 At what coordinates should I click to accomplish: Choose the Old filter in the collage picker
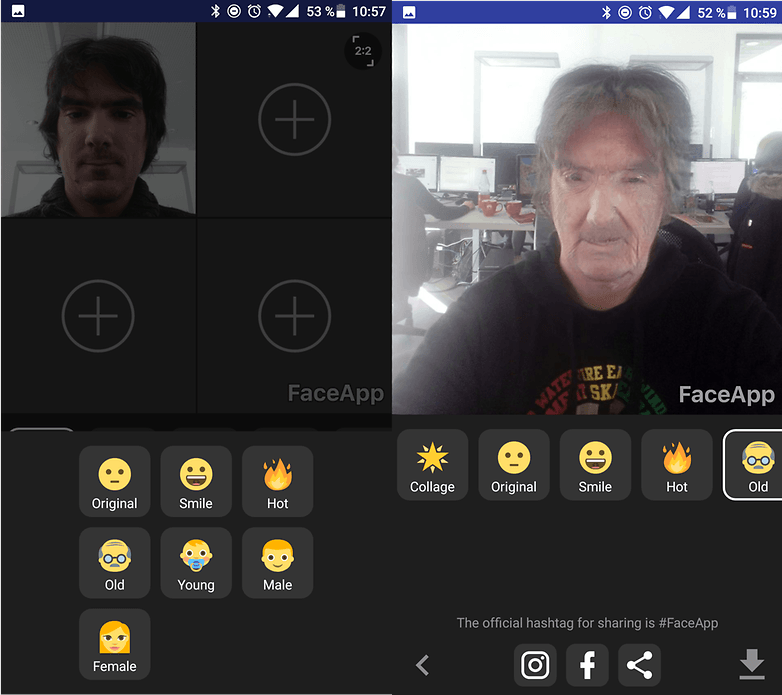[x=114, y=563]
